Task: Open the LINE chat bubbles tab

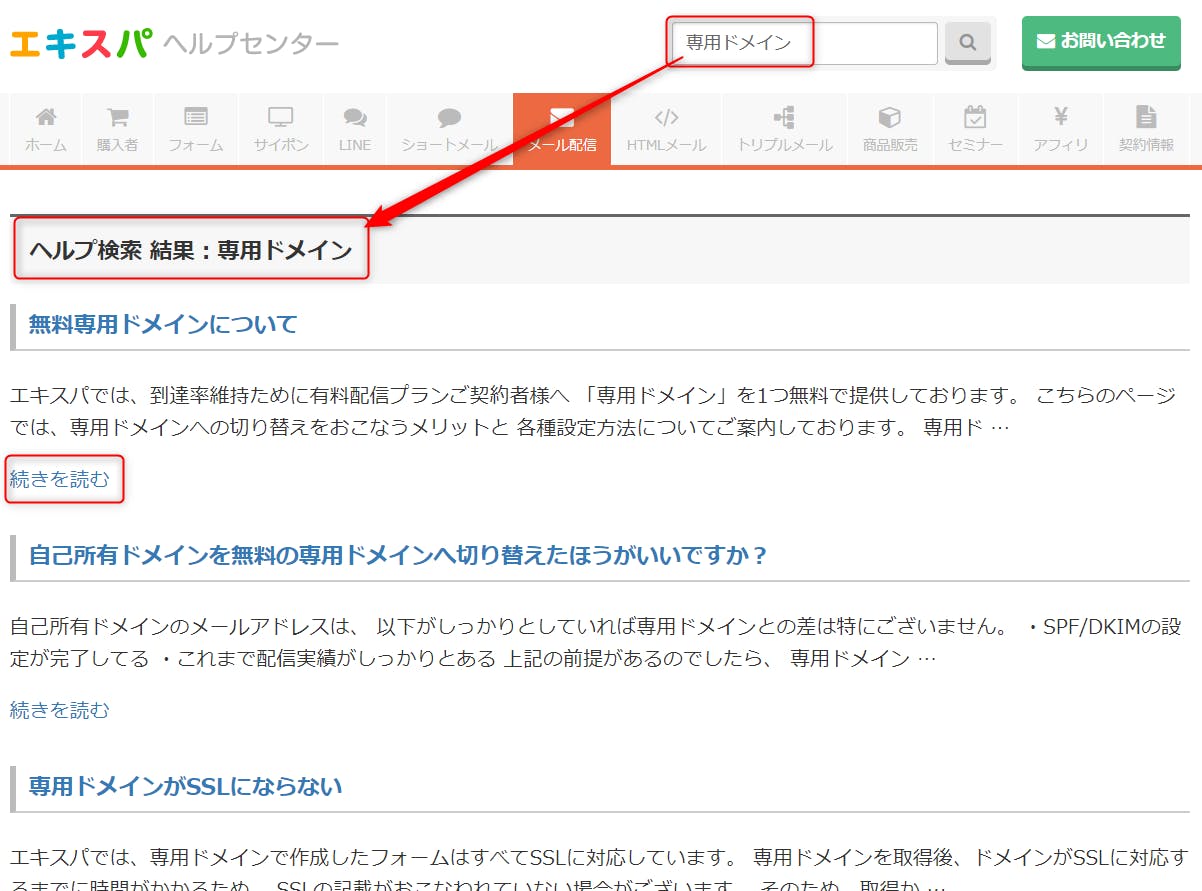Action: point(354,129)
